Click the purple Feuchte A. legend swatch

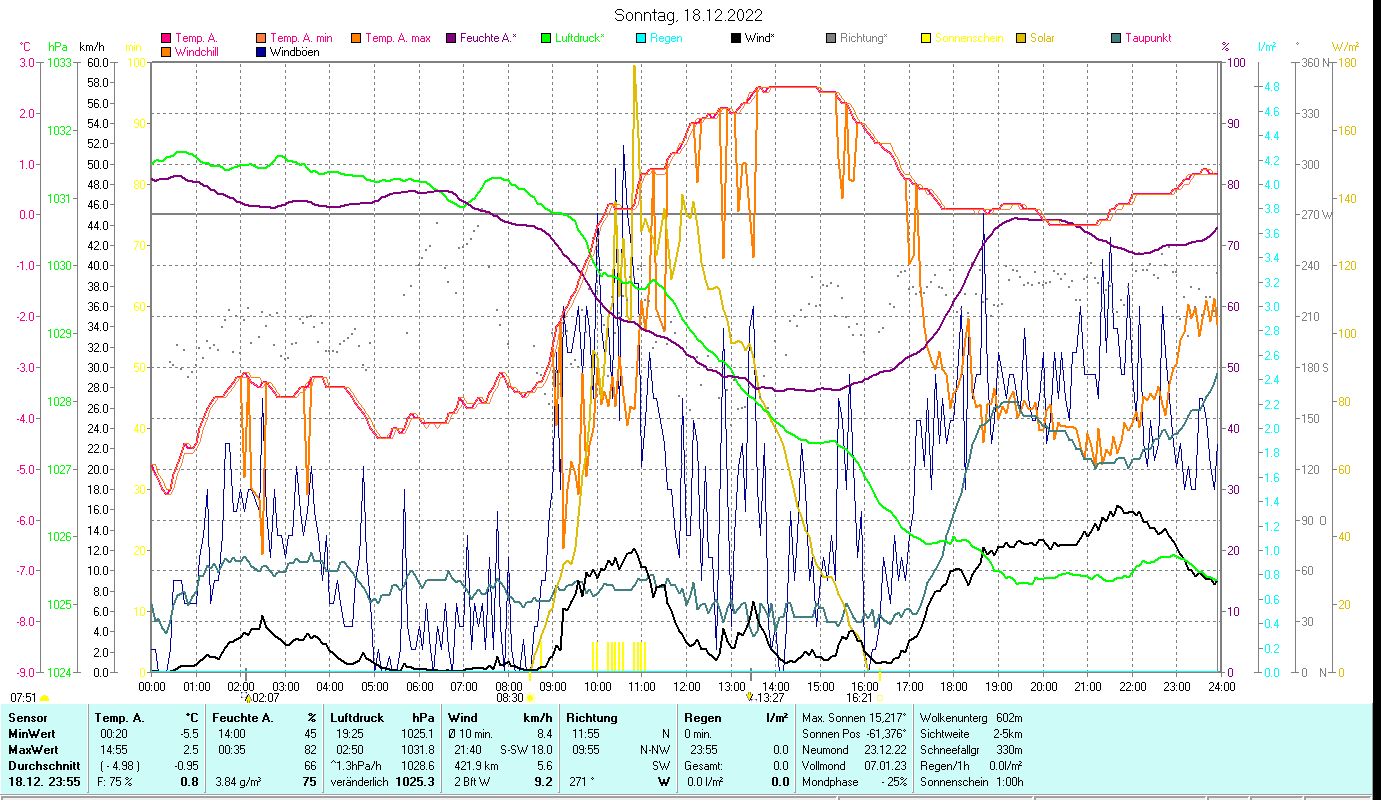[451, 39]
